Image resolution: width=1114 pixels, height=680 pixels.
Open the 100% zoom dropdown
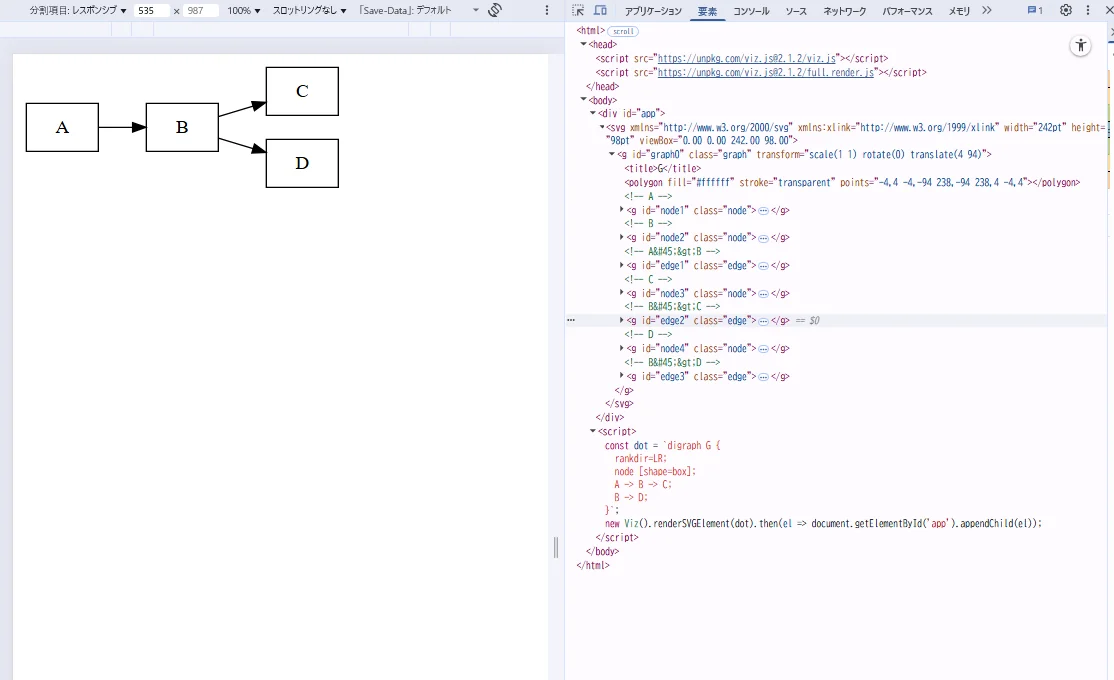[243, 10]
